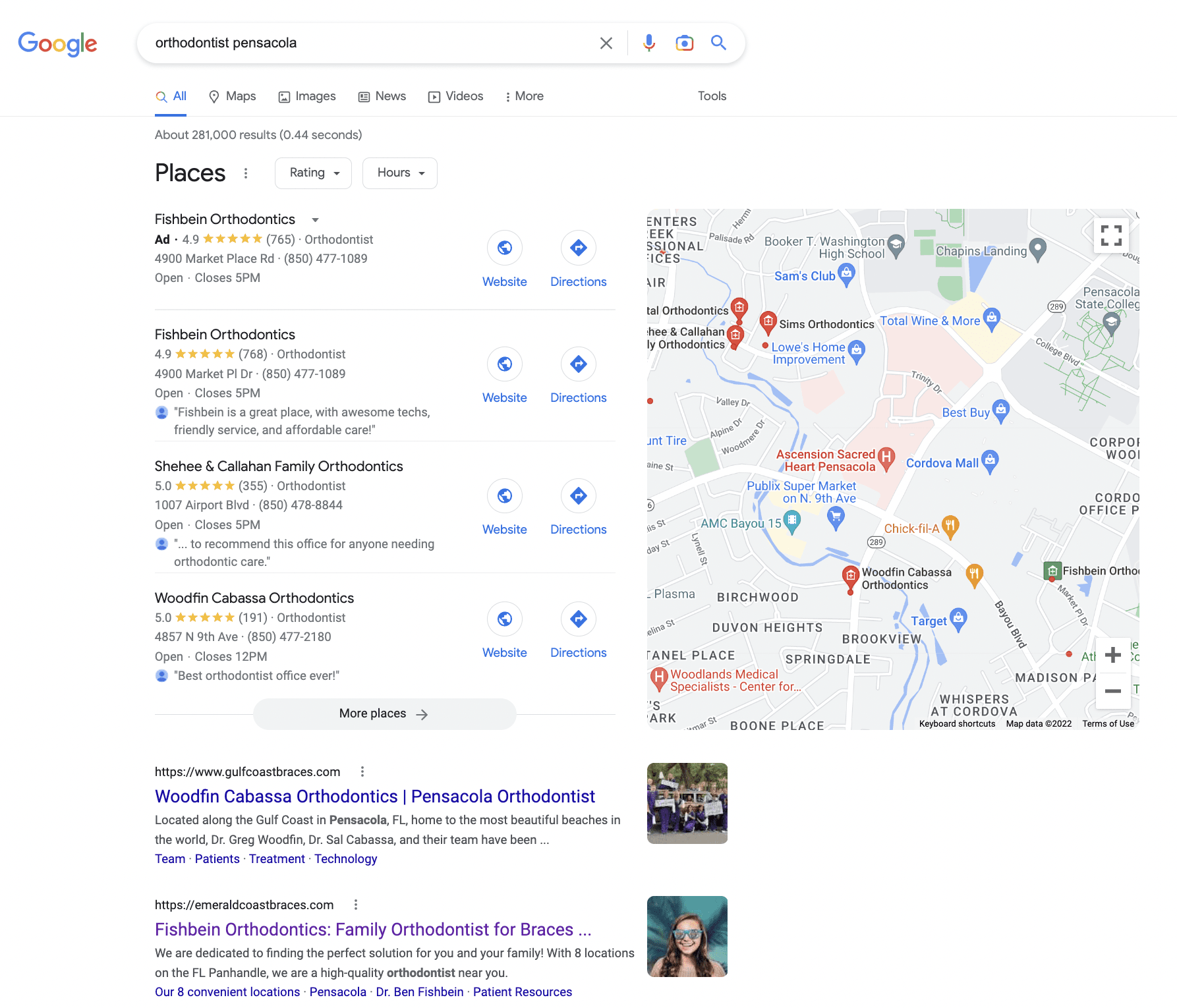Open the Pensacola sitelink under Fishbein result
The height and width of the screenshot is (1008, 1177).
point(338,992)
